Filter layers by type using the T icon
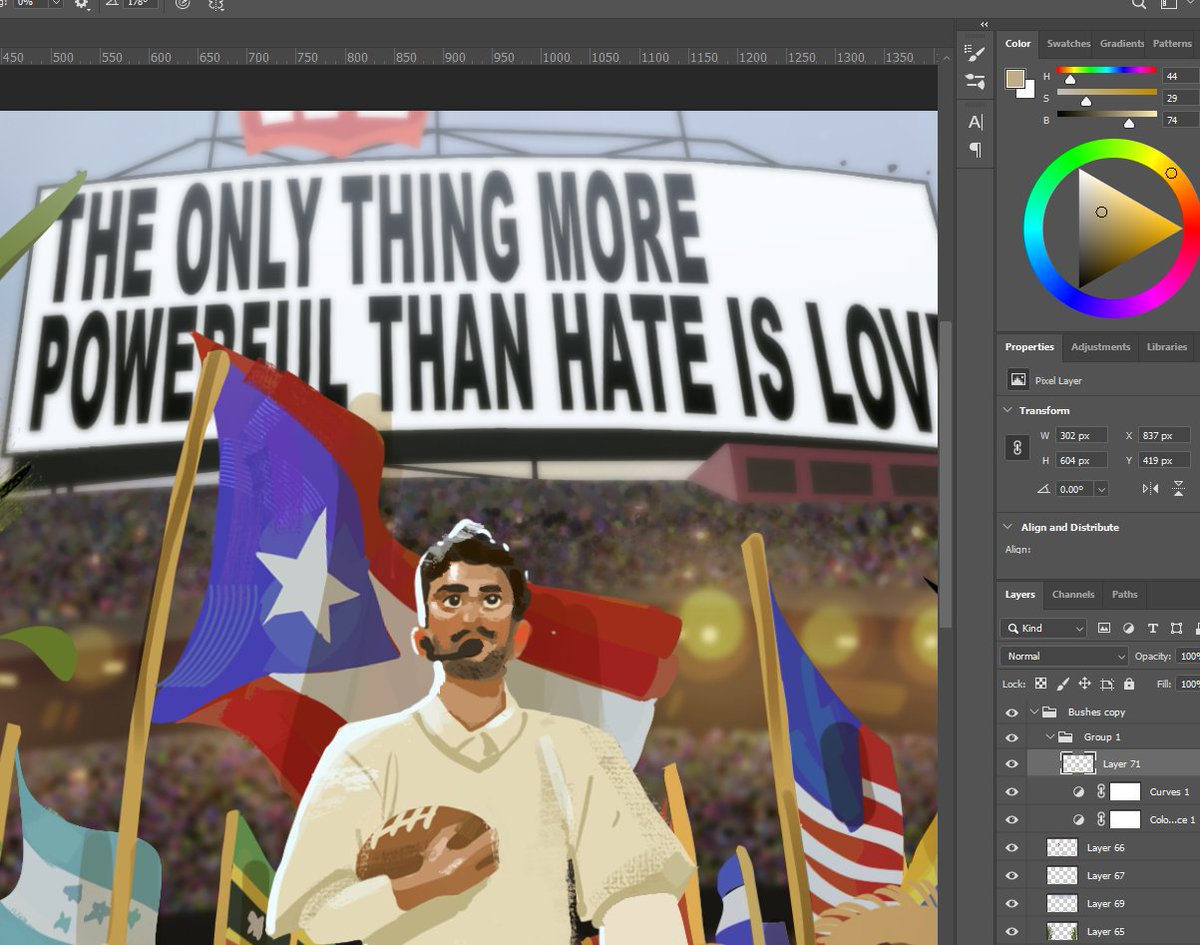 point(1153,628)
